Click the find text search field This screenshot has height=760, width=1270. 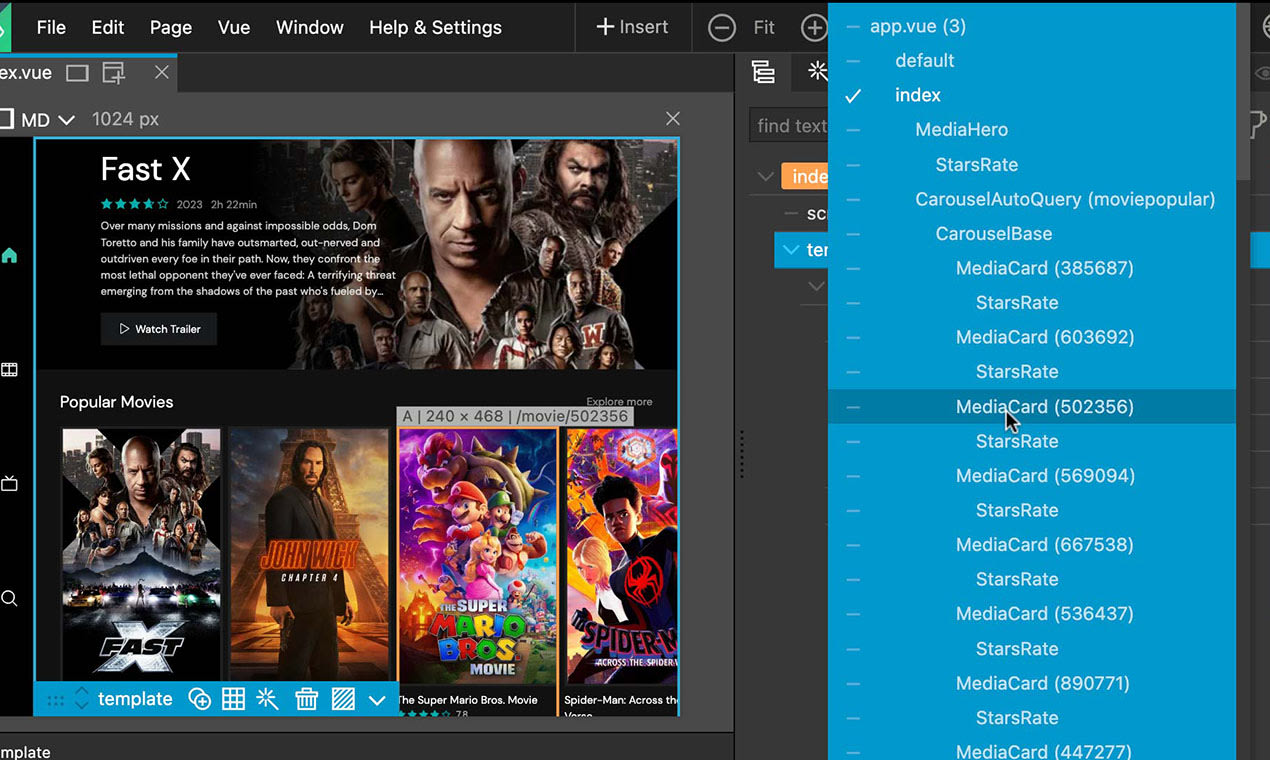[x=788, y=126]
